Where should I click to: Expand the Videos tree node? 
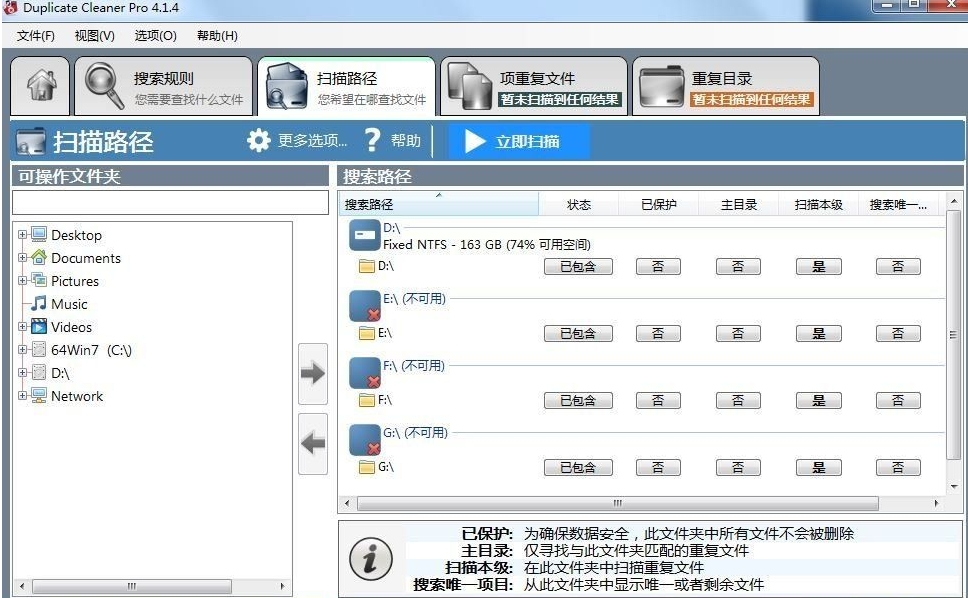tap(22, 326)
